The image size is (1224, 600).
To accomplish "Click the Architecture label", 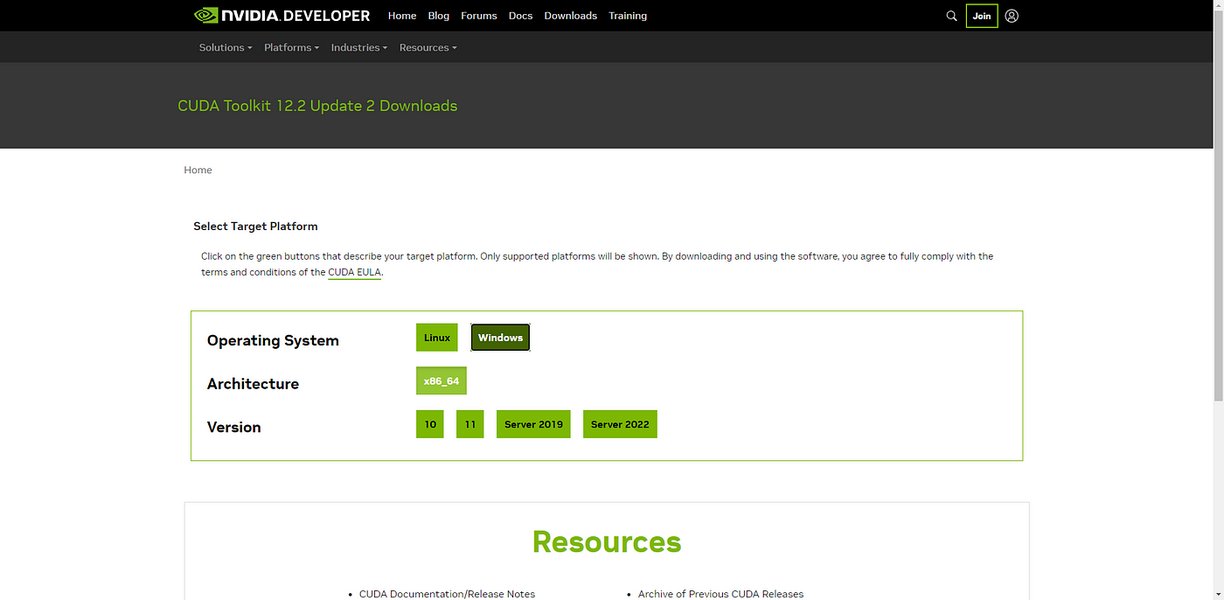I will (253, 384).
